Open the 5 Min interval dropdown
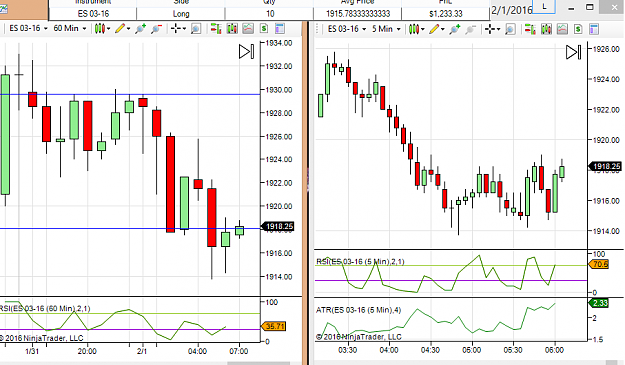This screenshot has height=365, width=625. [386, 29]
